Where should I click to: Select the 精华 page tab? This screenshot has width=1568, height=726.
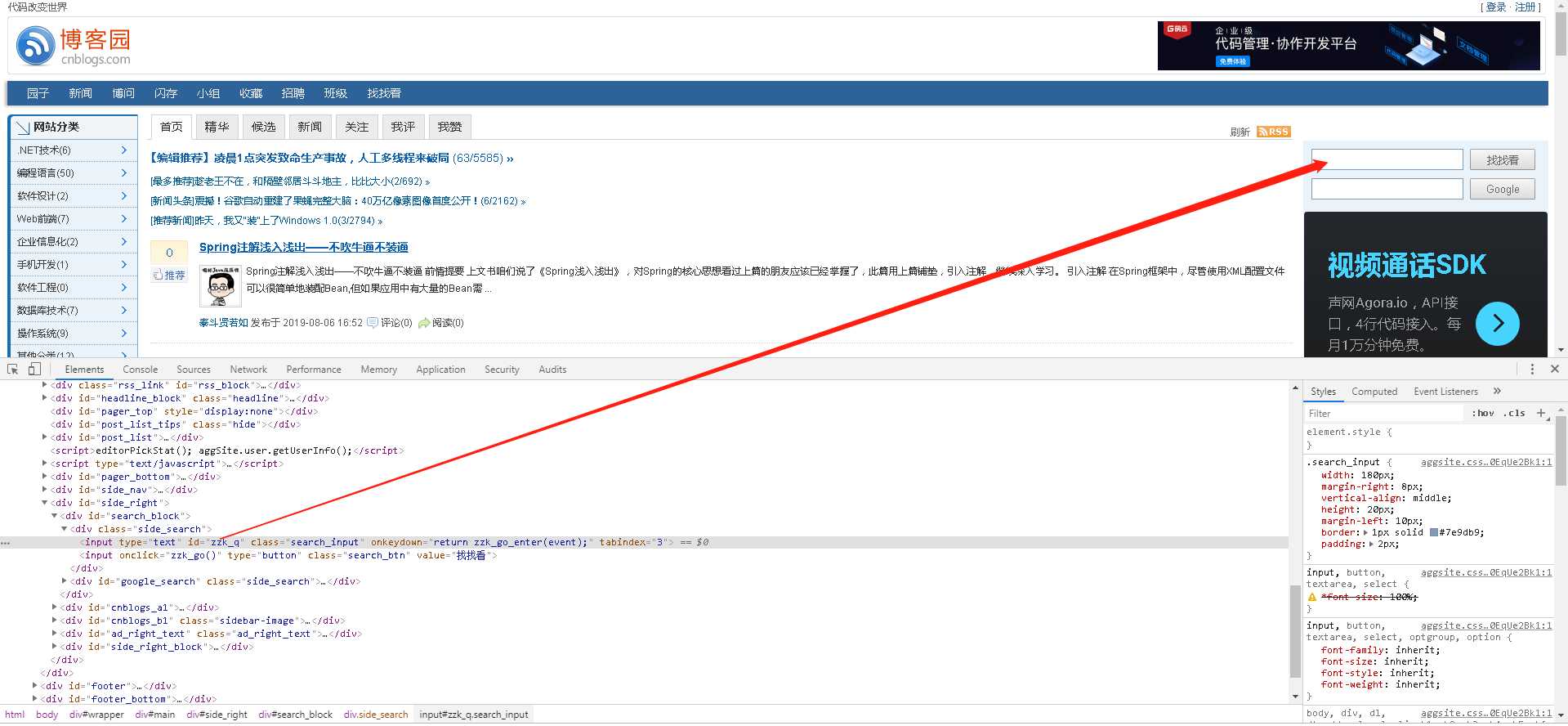point(217,127)
